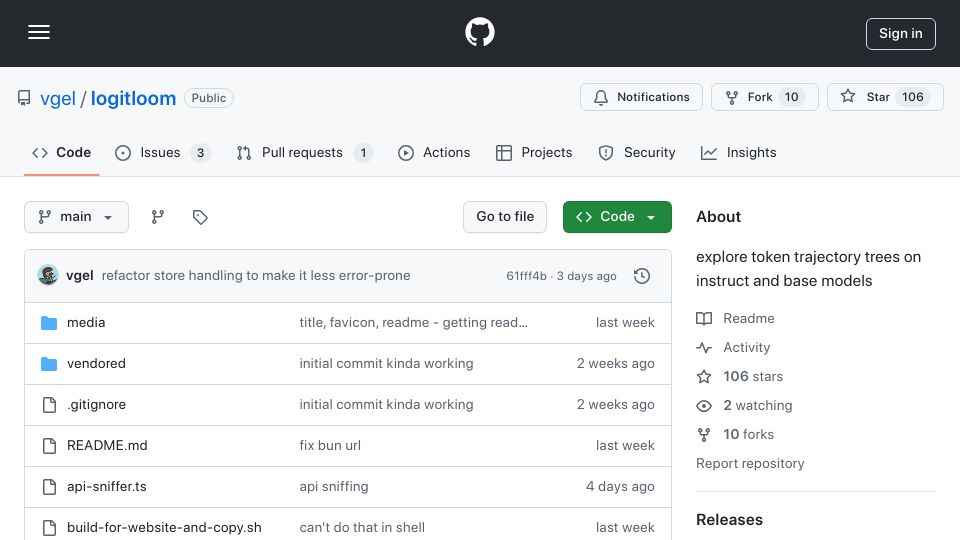960x540 pixels.
Task: Open the Actions tab
Action: coord(434,152)
